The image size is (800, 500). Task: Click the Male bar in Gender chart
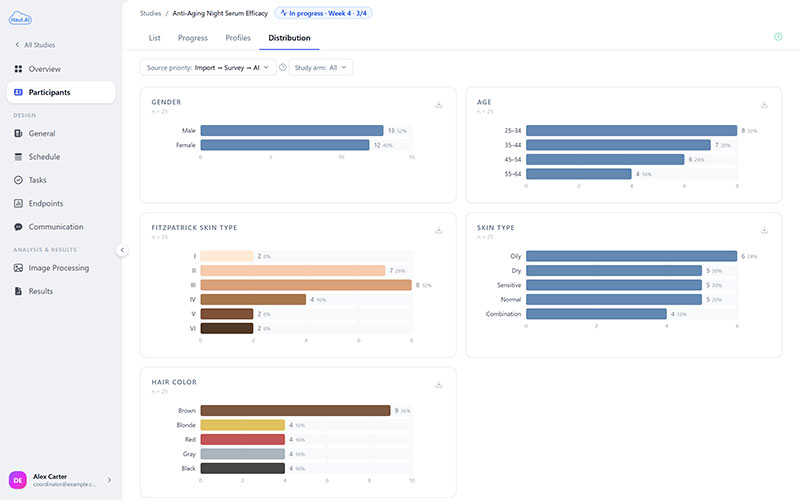click(292, 131)
